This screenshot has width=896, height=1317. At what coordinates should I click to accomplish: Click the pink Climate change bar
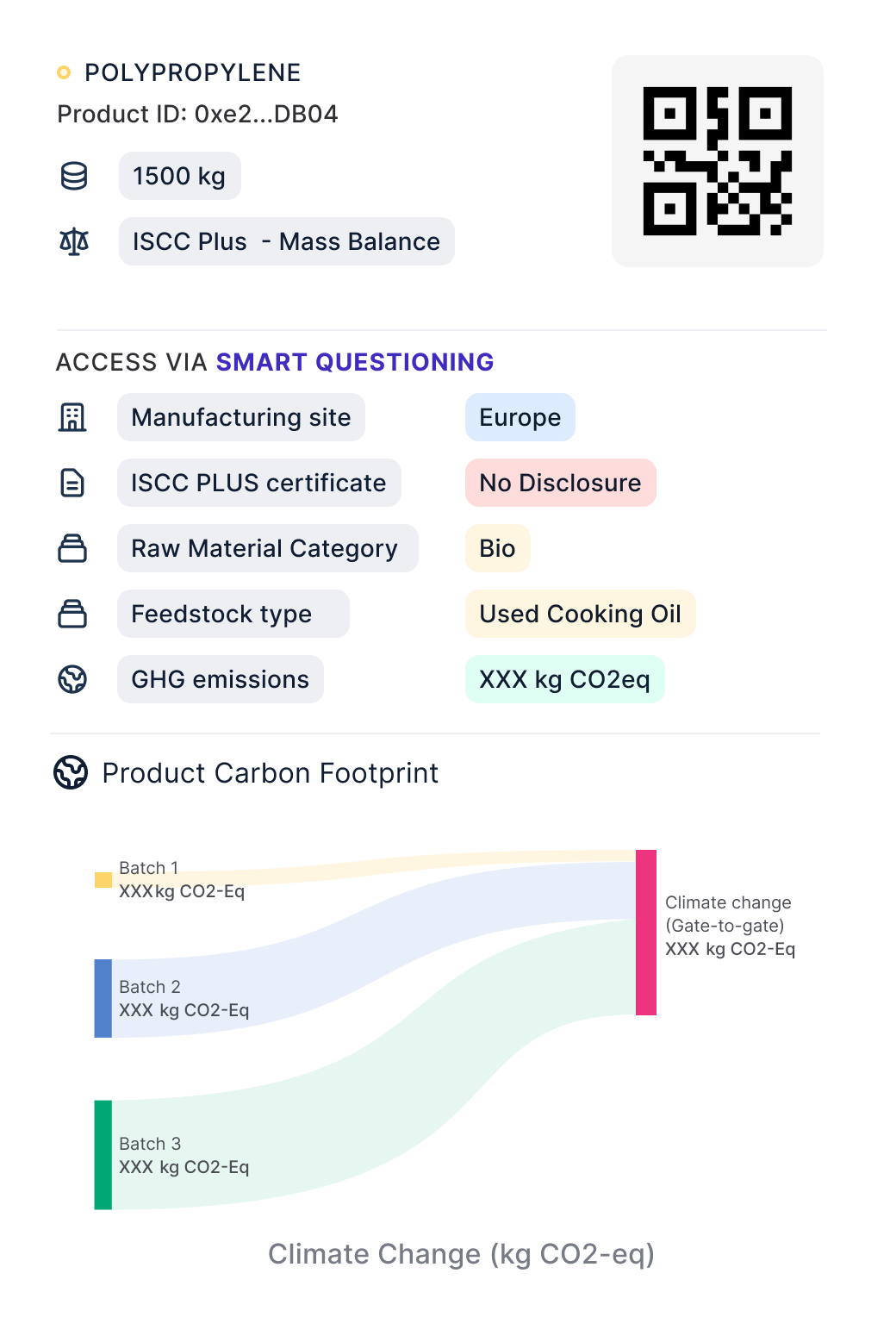(x=646, y=933)
